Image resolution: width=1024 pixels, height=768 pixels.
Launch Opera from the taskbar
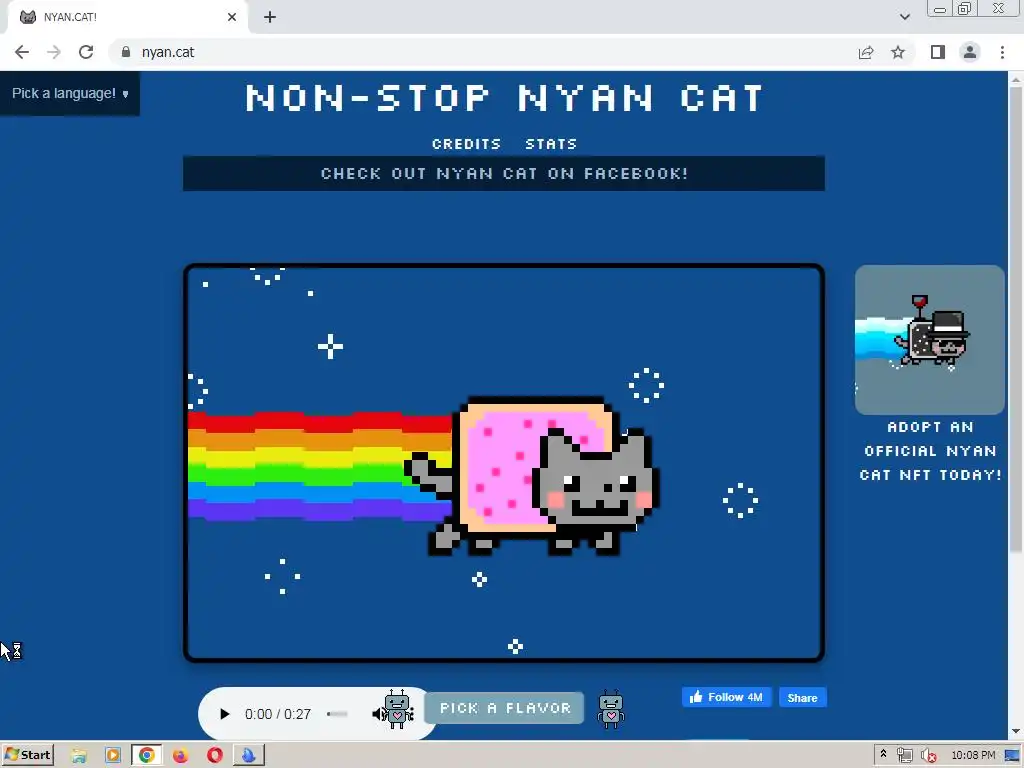tap(214, 756)
